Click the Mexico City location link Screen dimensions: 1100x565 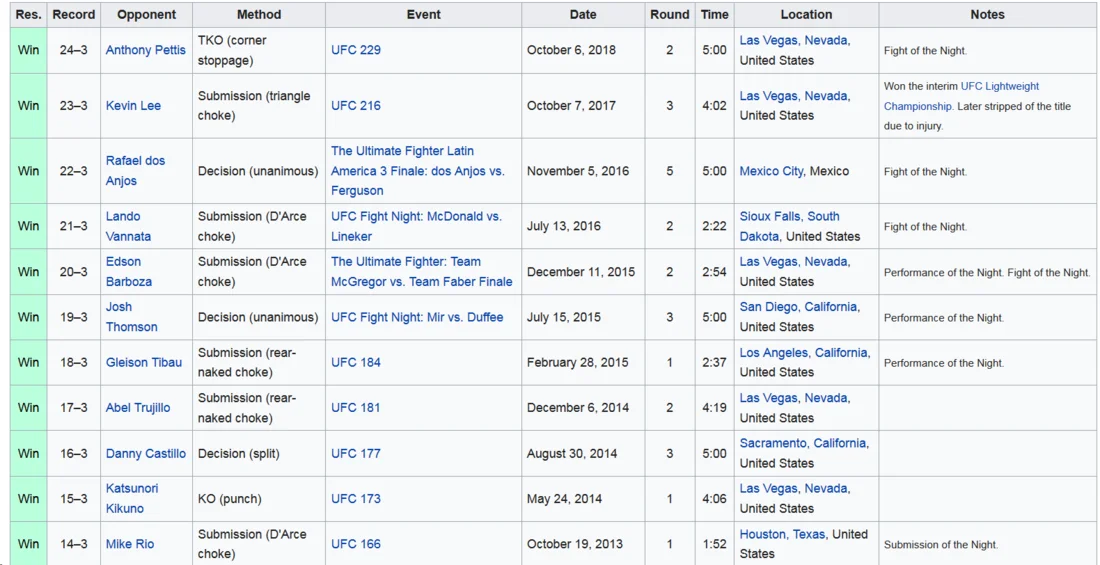[x=771, y=171]
